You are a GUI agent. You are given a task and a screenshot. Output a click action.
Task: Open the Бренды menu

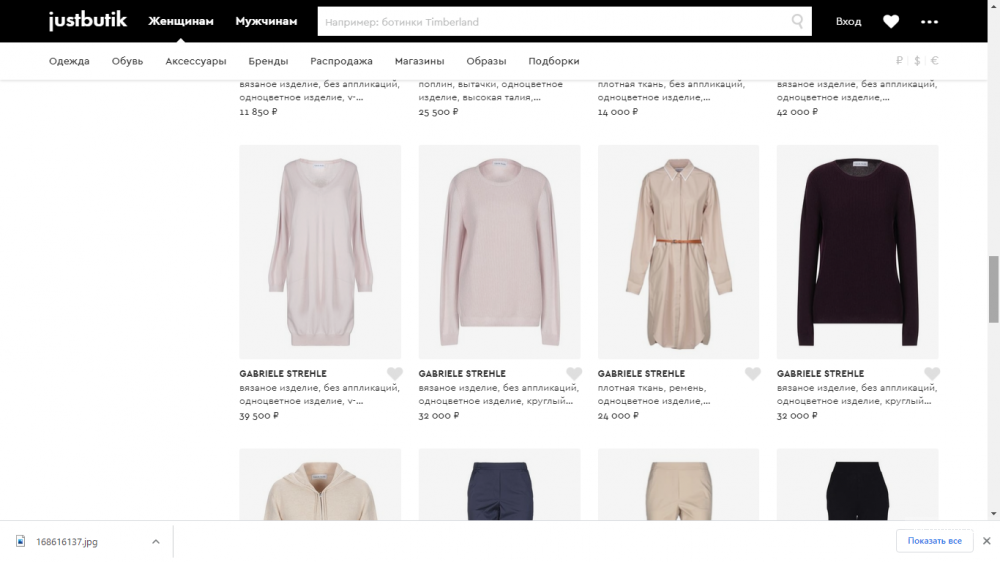tap(268, 61)
